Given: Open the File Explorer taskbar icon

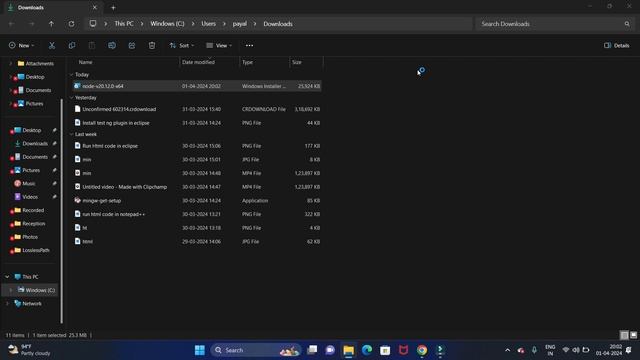Looking at the screenshot, I should click(349, 350).
